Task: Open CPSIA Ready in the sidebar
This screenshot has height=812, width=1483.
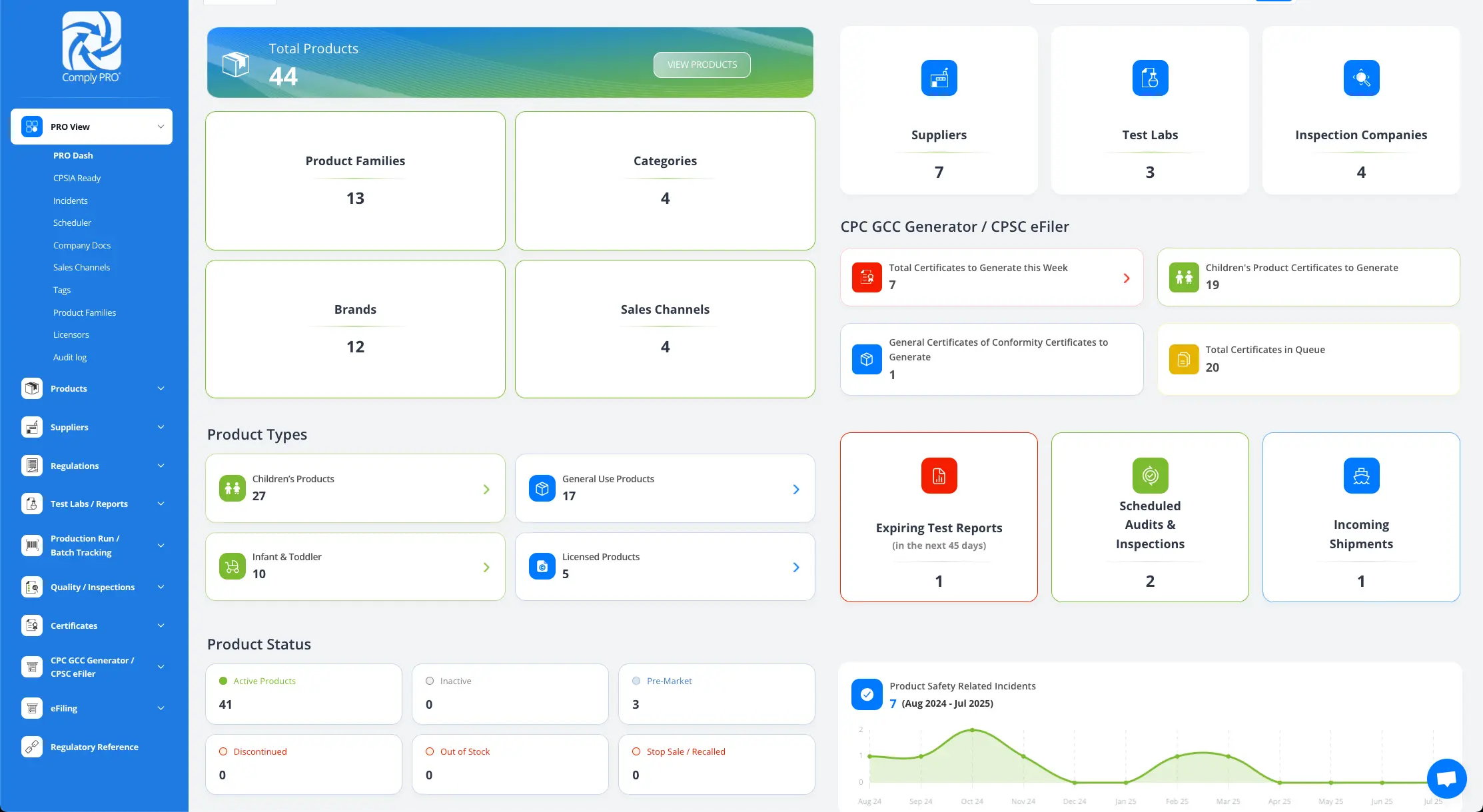Action: [77, 178]
